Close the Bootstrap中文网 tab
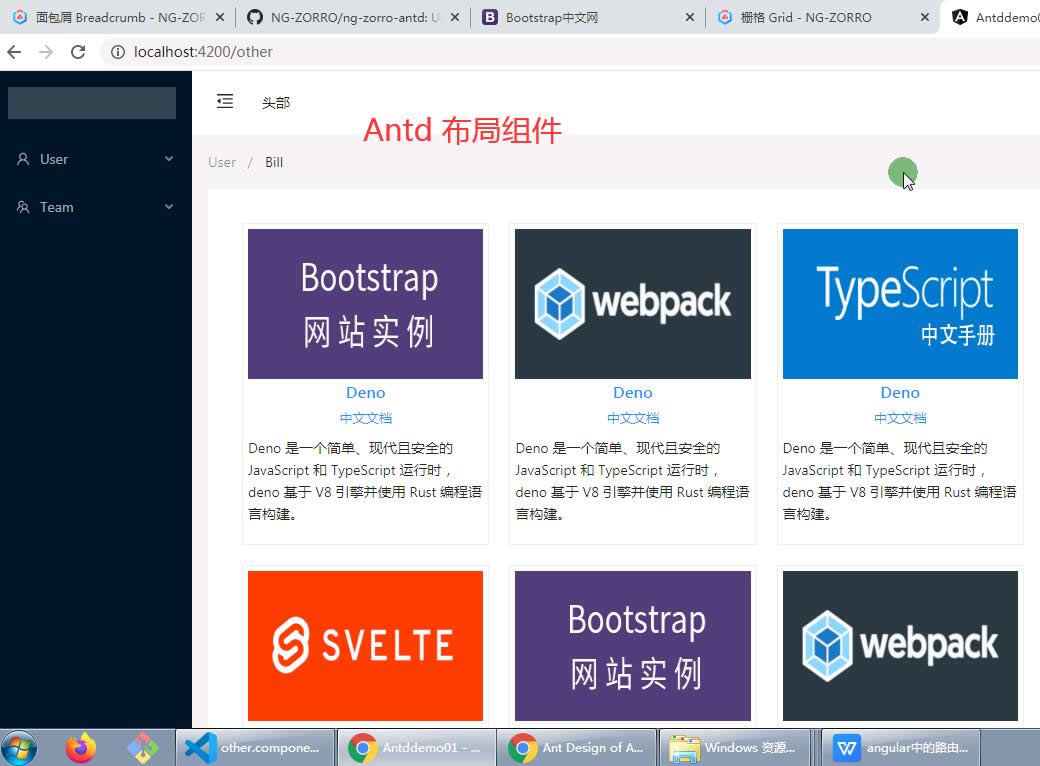This screenshot has width=1040, height=766. click(x=690, y=17)
